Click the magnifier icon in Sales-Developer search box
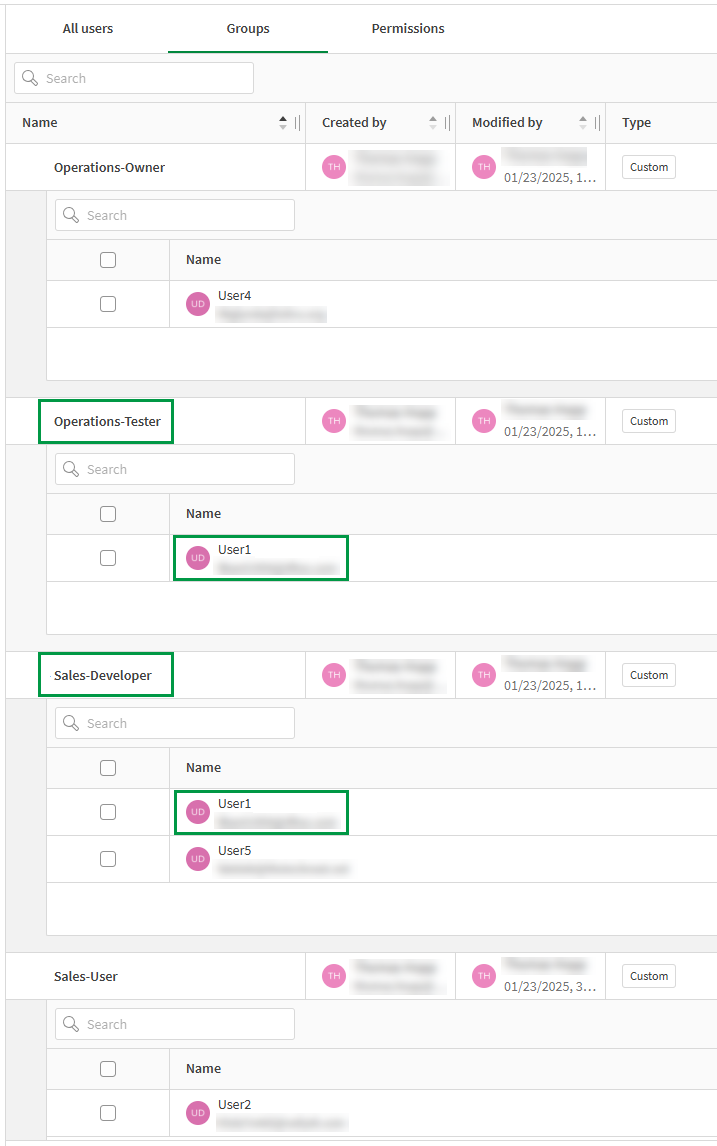 tap(70, 722)
